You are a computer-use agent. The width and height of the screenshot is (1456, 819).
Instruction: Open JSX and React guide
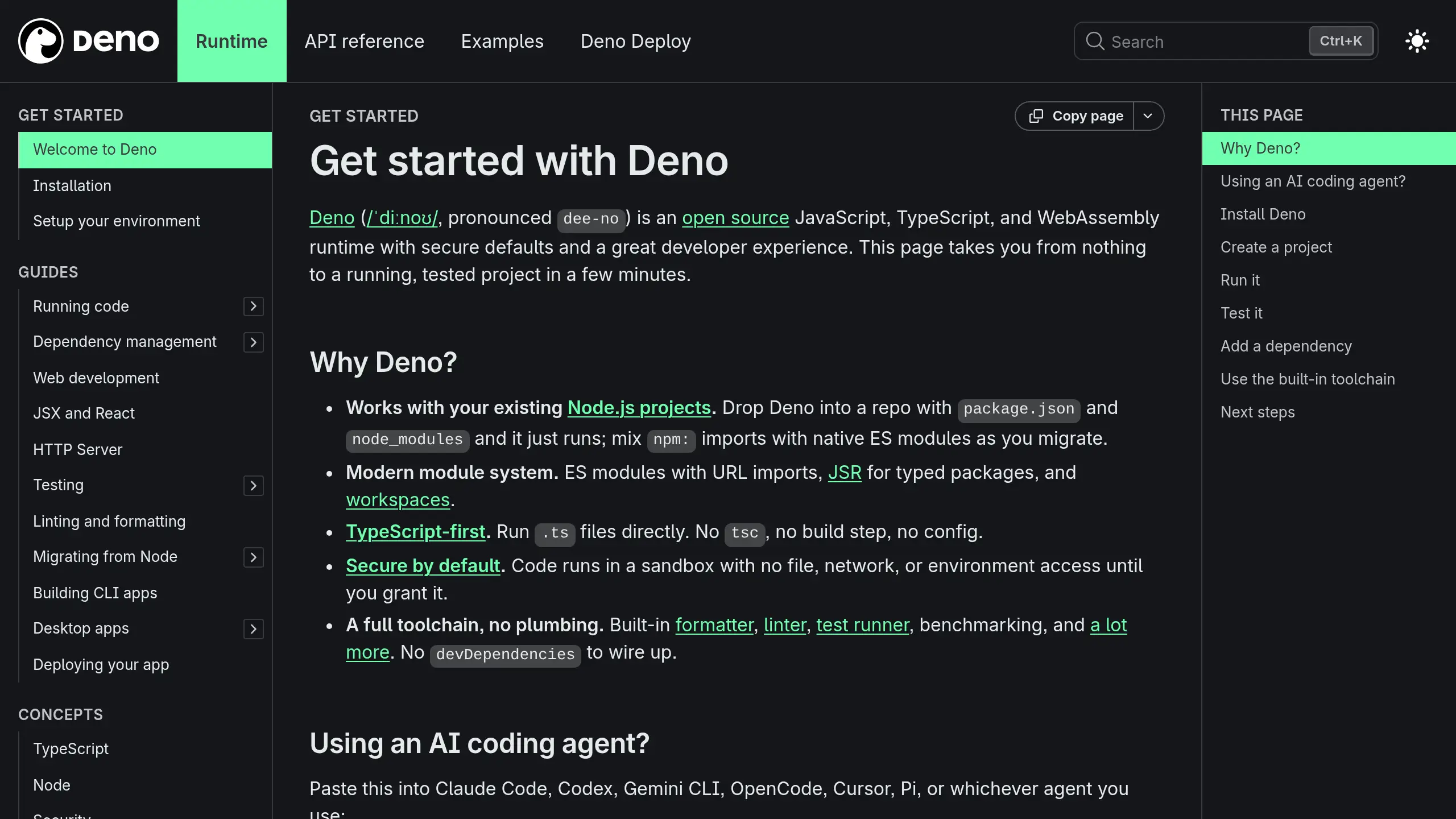[84, 413]
